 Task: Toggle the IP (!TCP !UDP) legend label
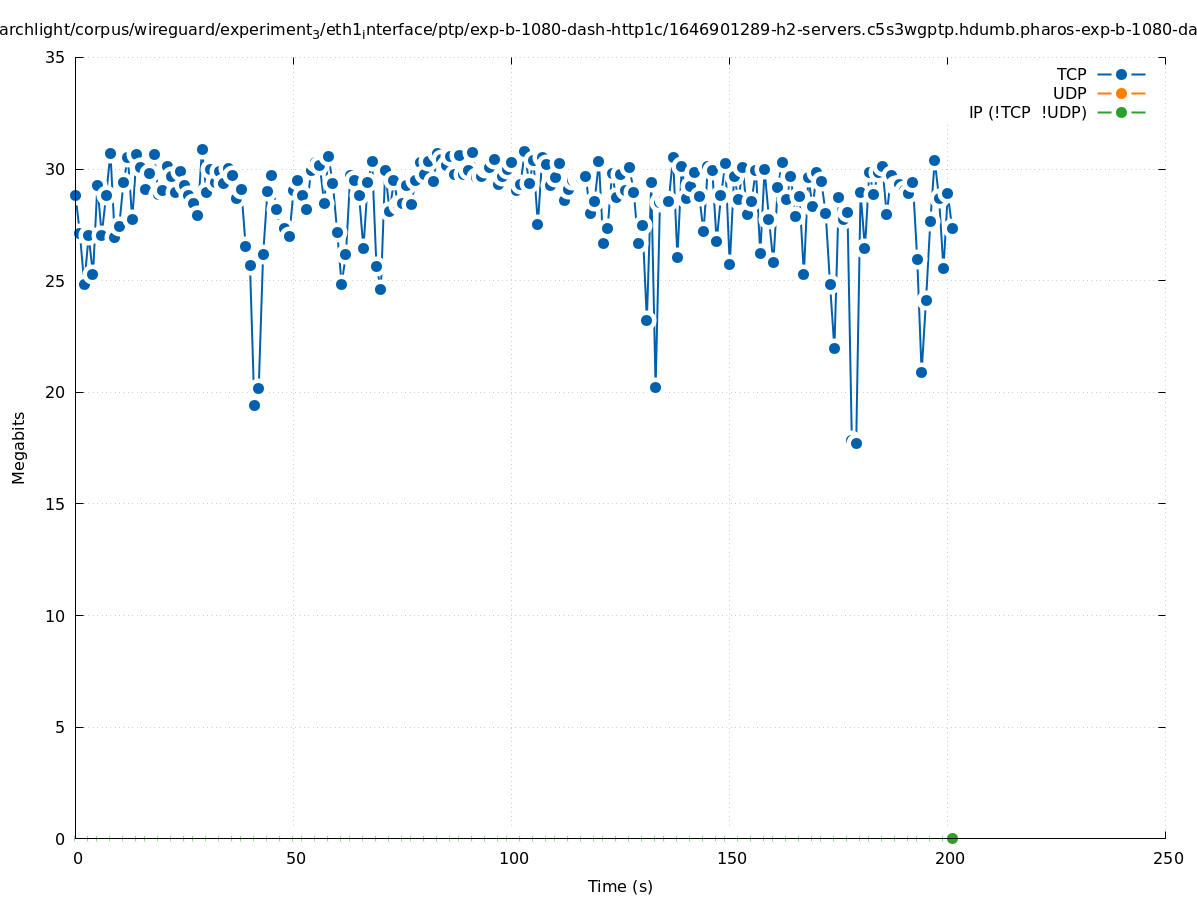1027,112
